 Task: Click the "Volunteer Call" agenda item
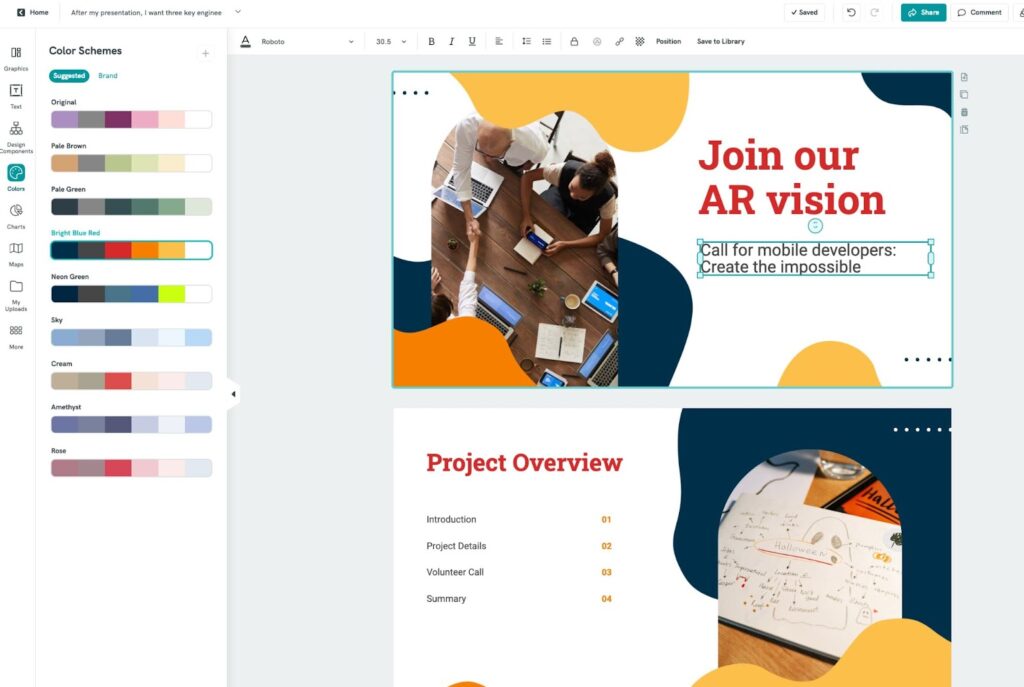click(x=455, y=572)
